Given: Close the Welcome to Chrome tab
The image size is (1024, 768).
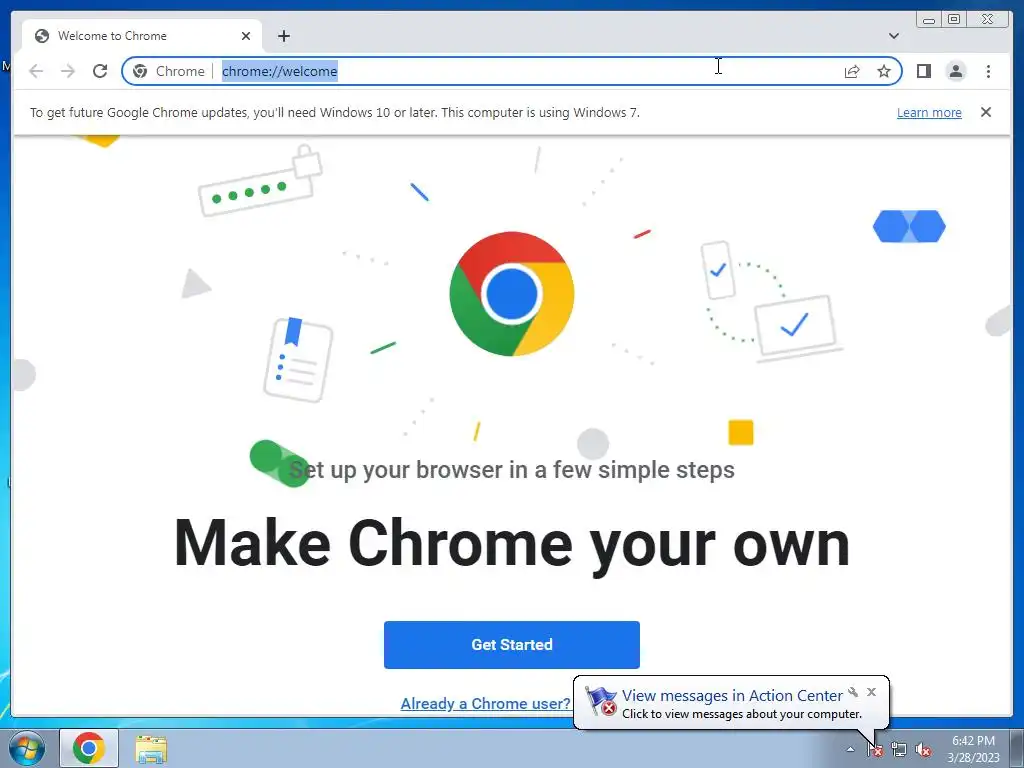Looking at the screenshot, I should 246,36.
